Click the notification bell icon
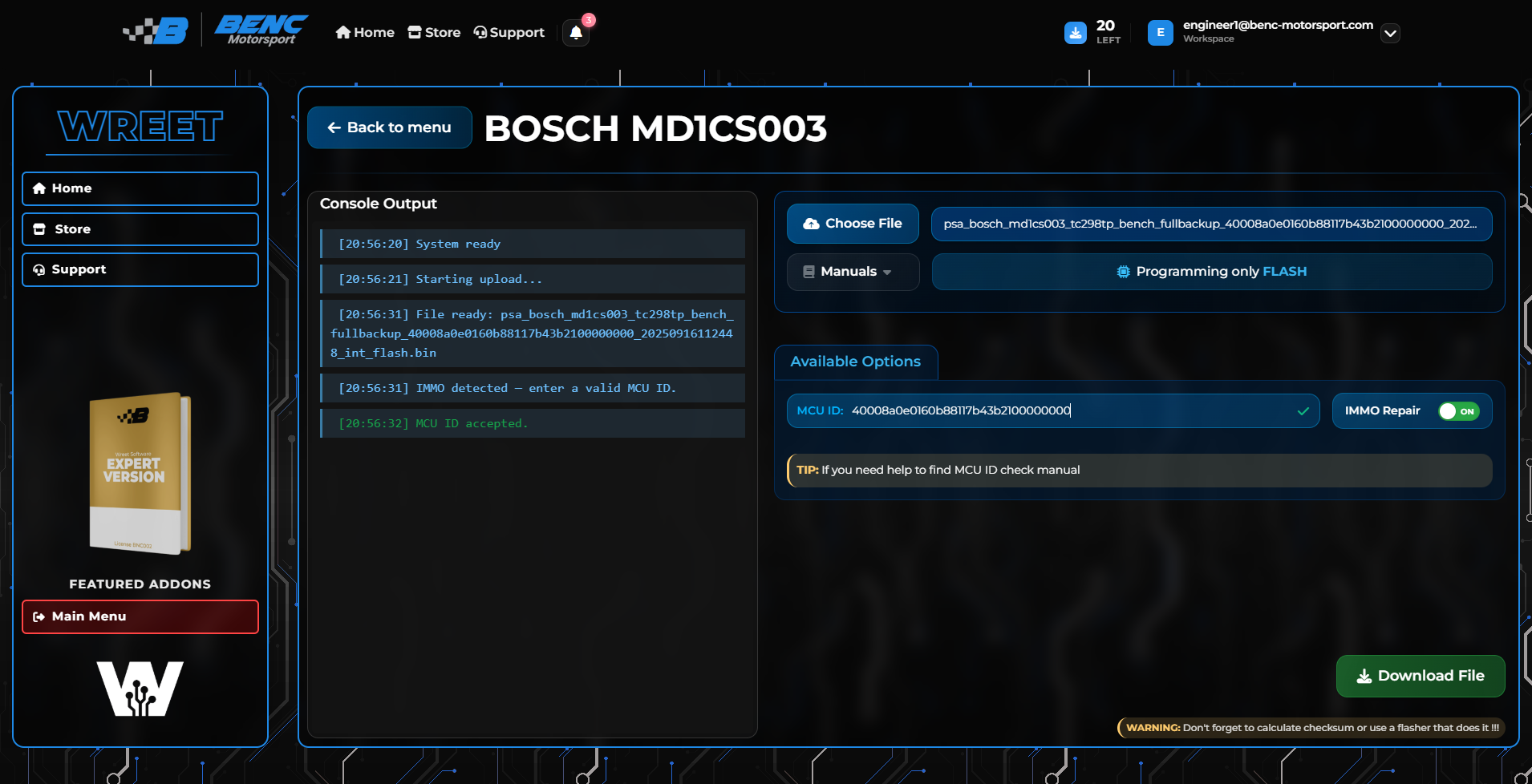Image resolution: width=1532 pixels, height=784 pixels. pyautogui.click(x=576, y=33)
